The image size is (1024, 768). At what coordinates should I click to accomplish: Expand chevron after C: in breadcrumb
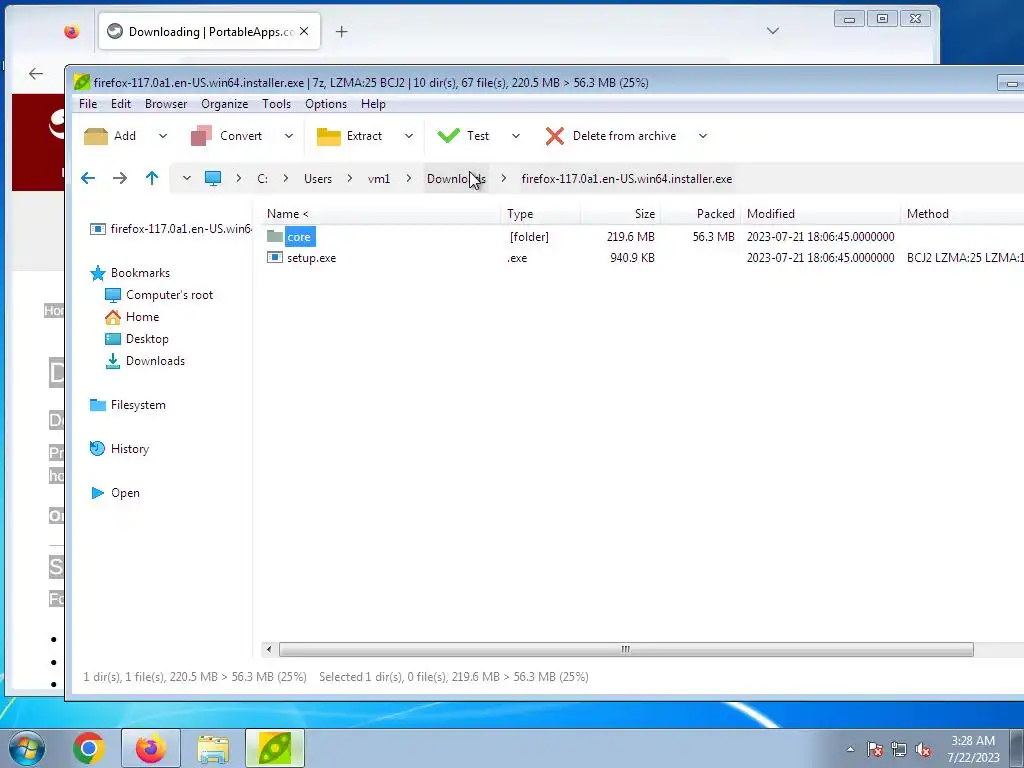[285, 178]
